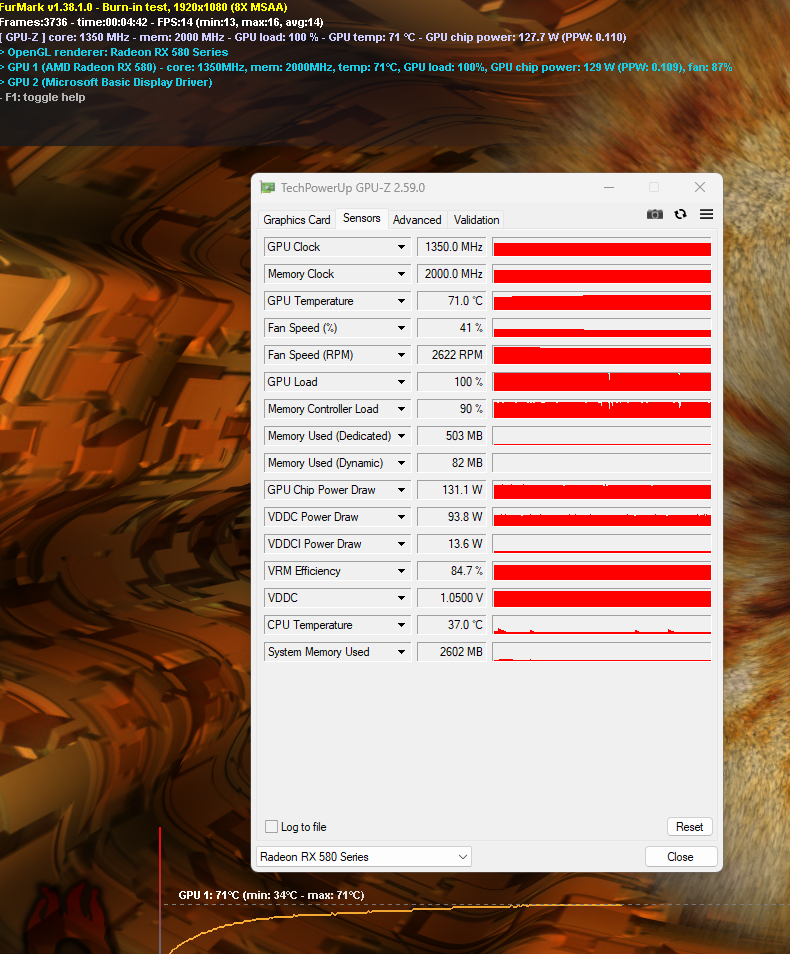
Task: Click the GPU-Z refresh icon
Action: coord(680,214)
